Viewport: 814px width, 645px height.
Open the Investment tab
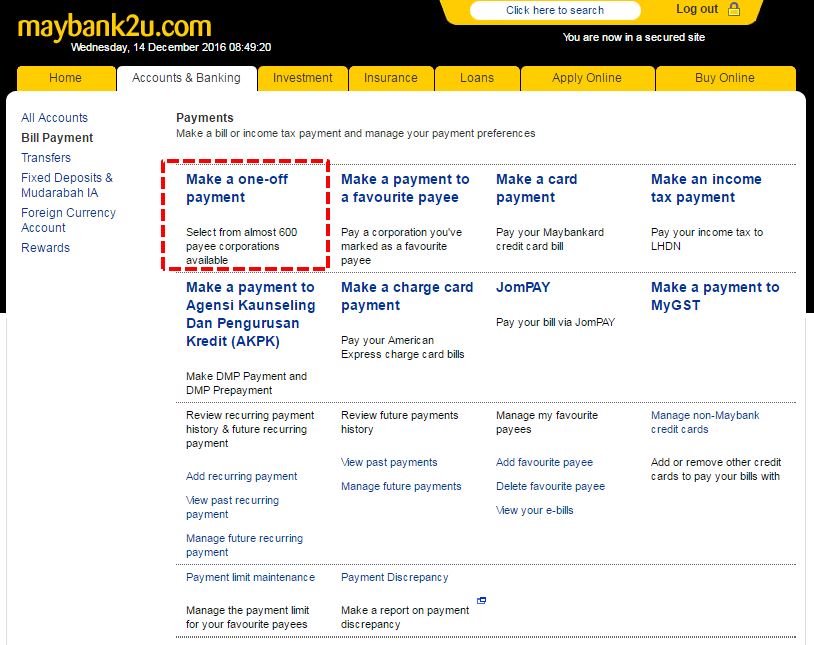303,78
